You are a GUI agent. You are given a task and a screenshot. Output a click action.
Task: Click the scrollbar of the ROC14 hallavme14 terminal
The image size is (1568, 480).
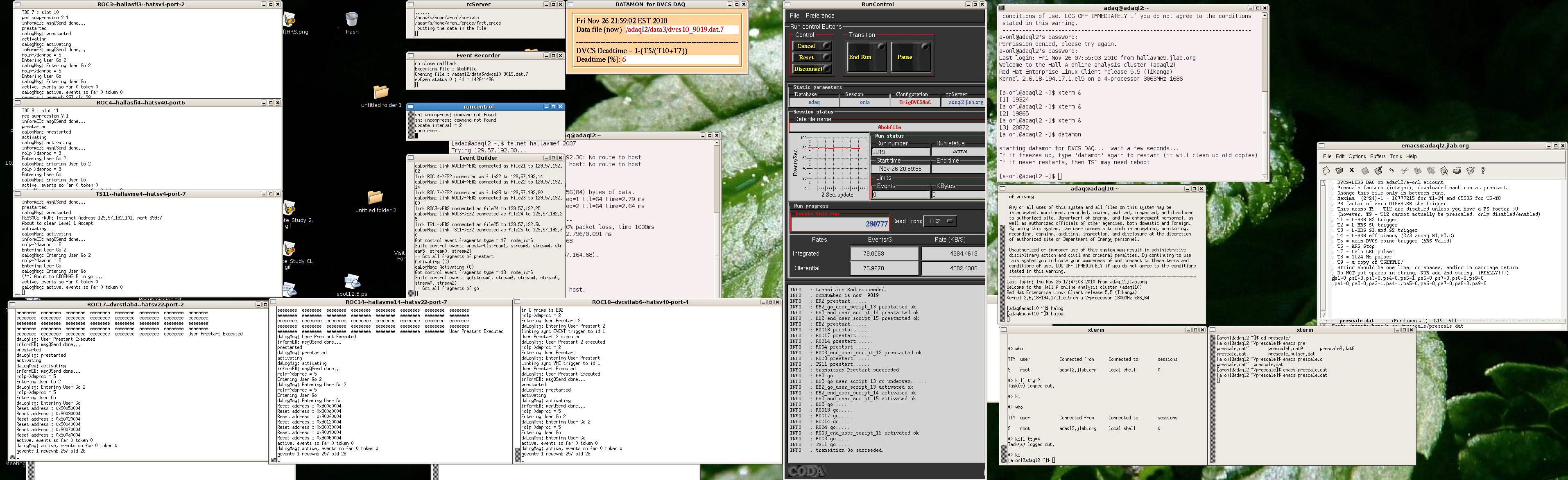pos(274,384)
